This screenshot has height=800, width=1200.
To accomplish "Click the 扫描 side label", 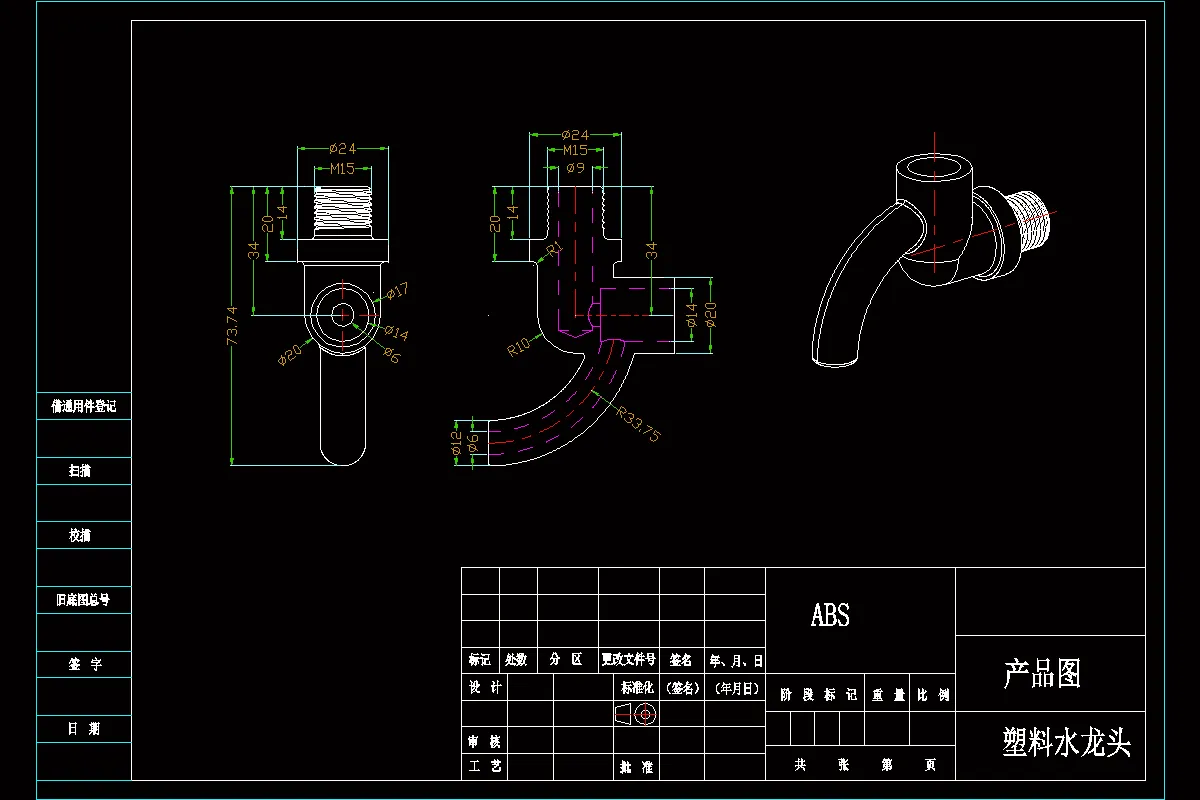I will coord(80,470).
